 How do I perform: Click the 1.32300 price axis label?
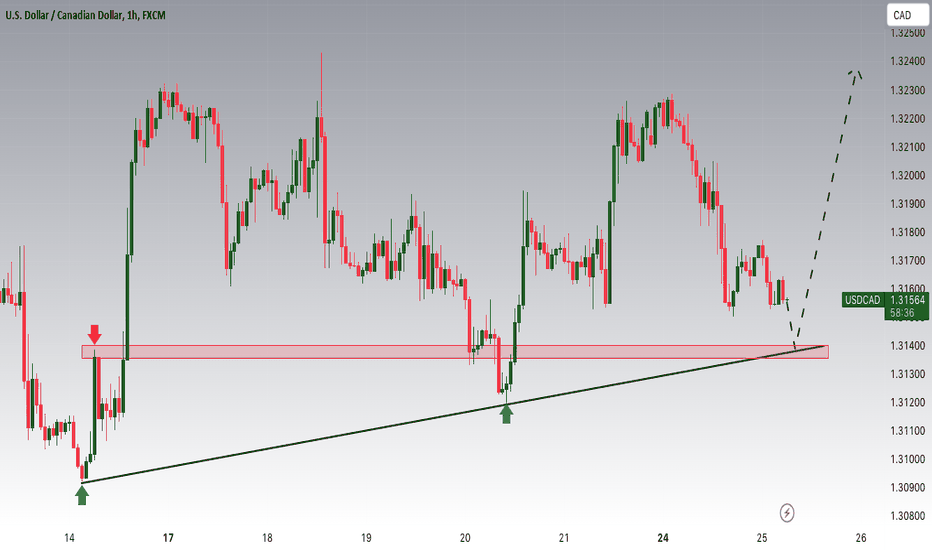tap(908, 90)
